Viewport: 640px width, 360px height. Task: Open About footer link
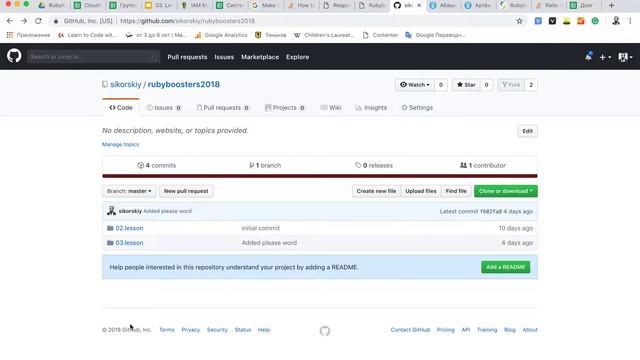click(x=530, y=330)
